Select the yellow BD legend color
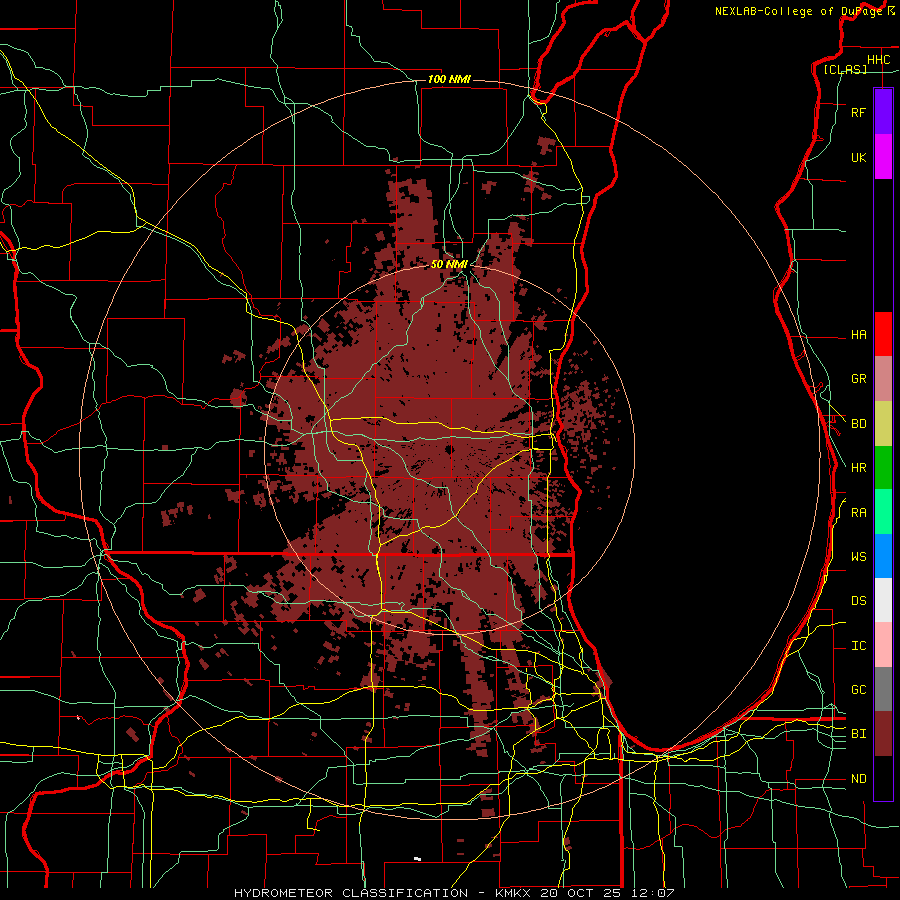Image resolution: width=900 pixels, height=900 pixels. click(883, 424)
